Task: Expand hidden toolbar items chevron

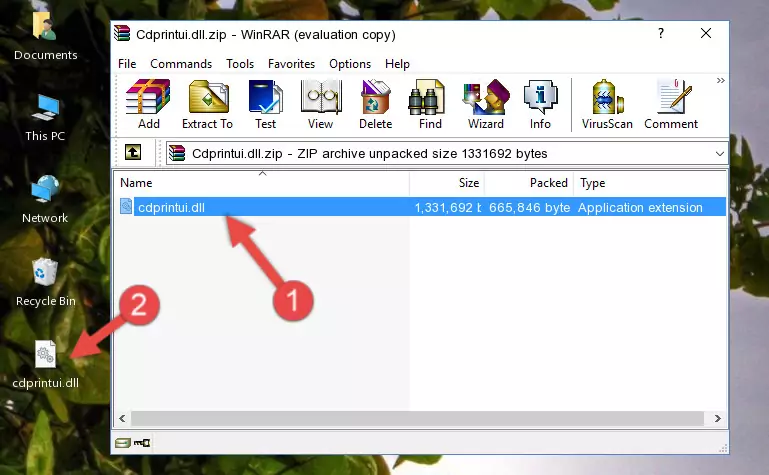Action: pos(720,80)
